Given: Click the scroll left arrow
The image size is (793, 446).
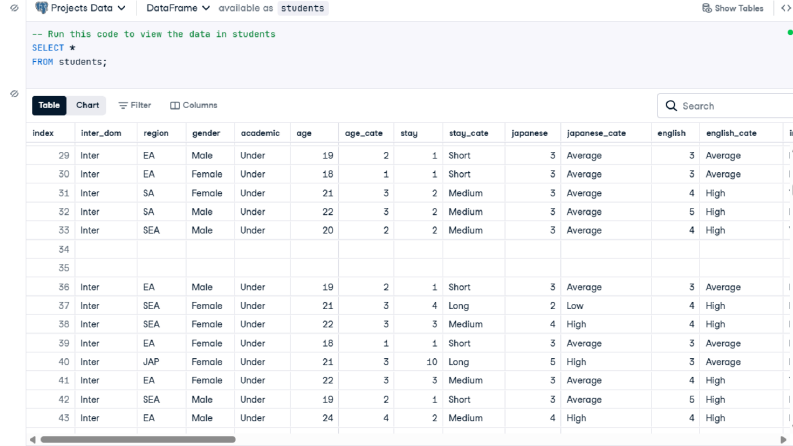Looking at the screenshot, I should 33,439.
